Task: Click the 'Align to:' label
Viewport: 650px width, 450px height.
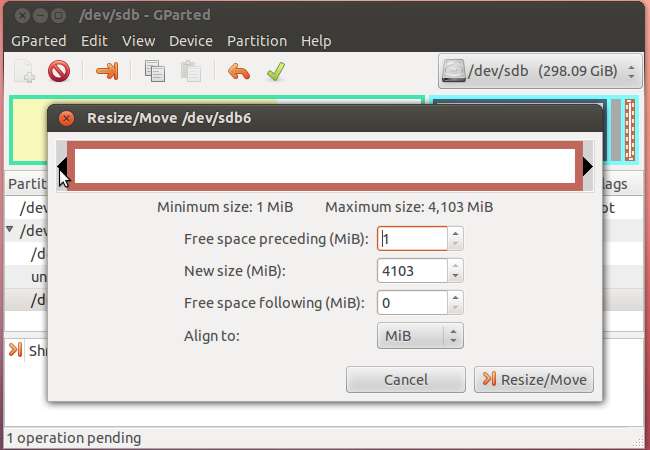Action: (x=212, y=336)
